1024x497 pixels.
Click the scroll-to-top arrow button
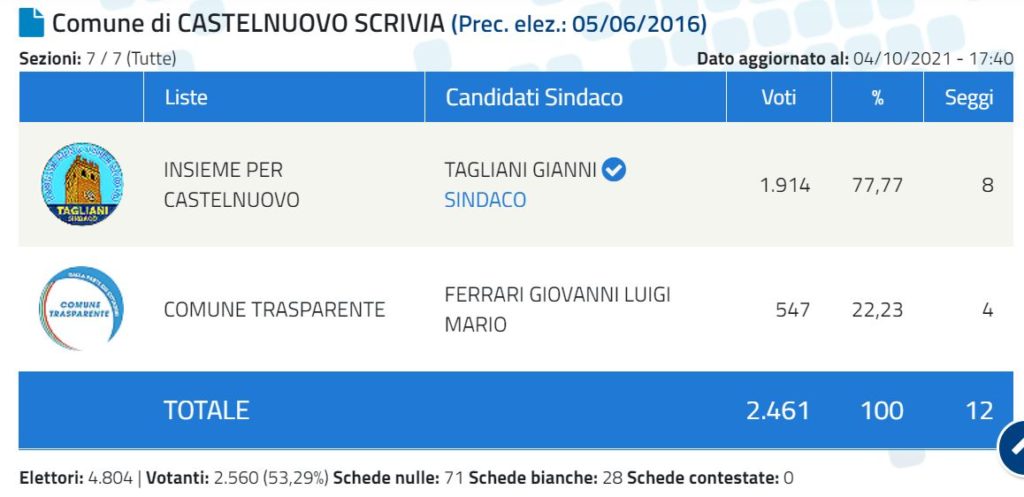click(x=1012, y=447)
